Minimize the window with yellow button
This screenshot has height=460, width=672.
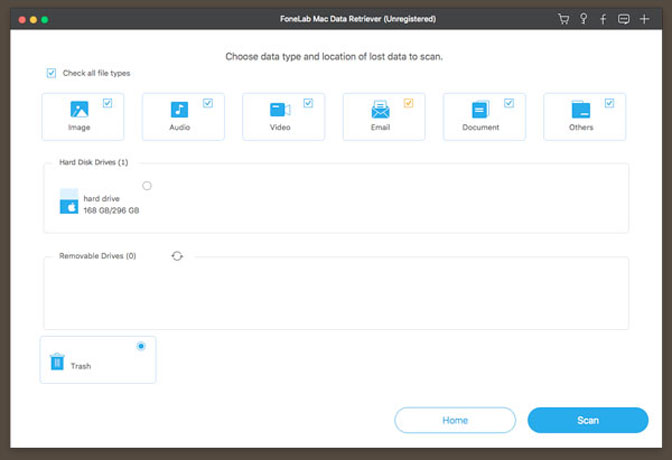(33, 20)
